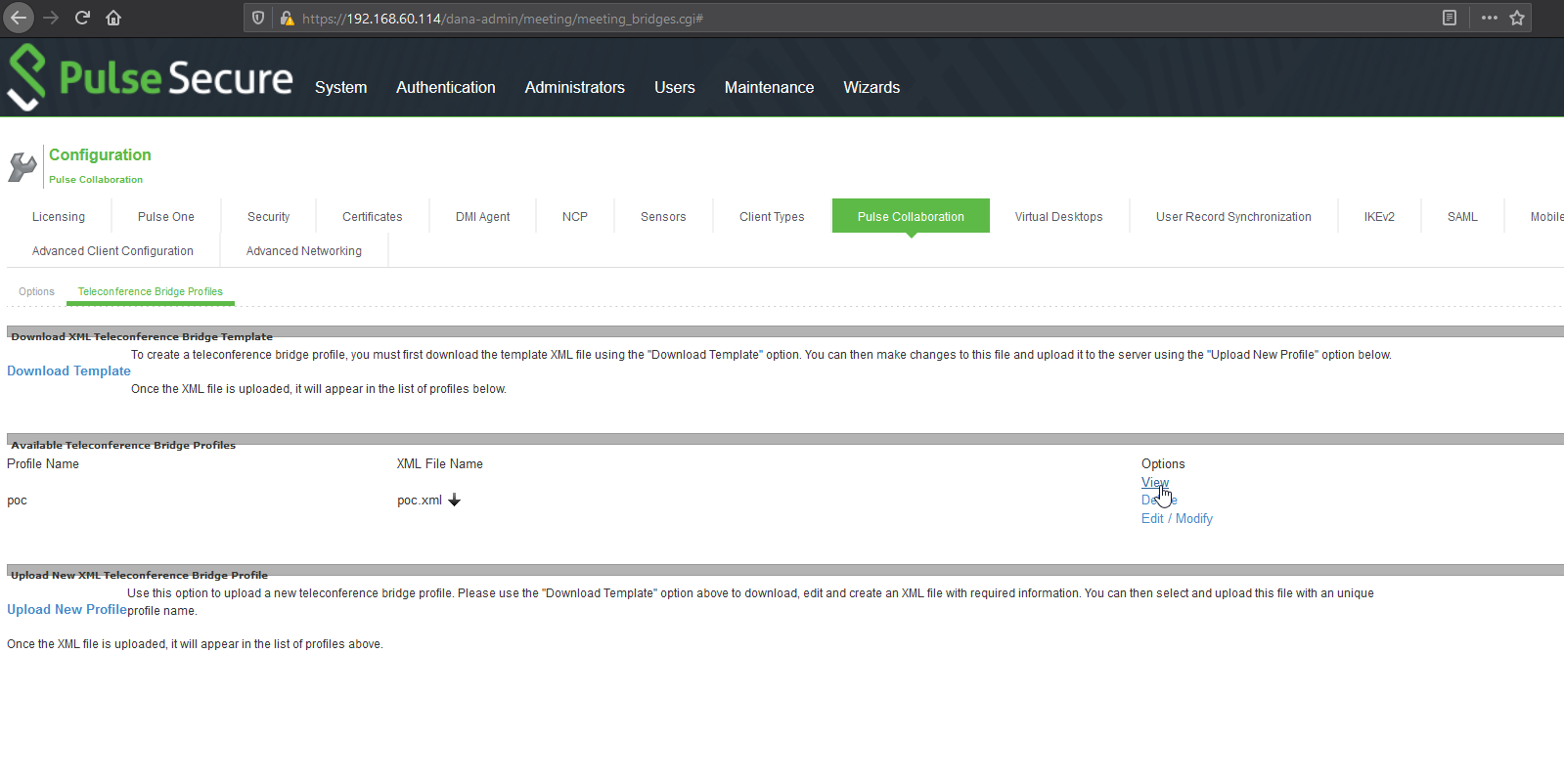Click the poc profile name
The image size is (1564, 784).
pos(17,500)
